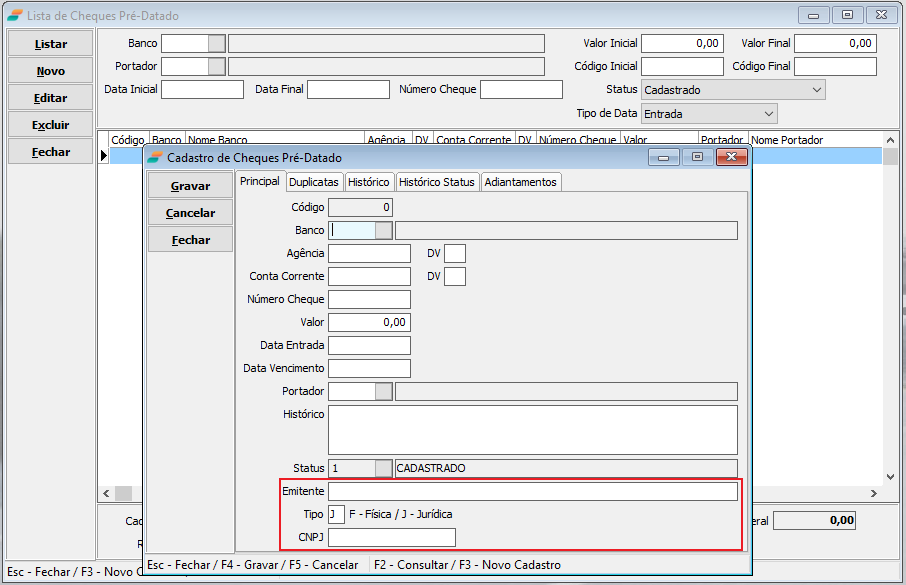Click the Portador lookup button in the list filter

[216, 66]
